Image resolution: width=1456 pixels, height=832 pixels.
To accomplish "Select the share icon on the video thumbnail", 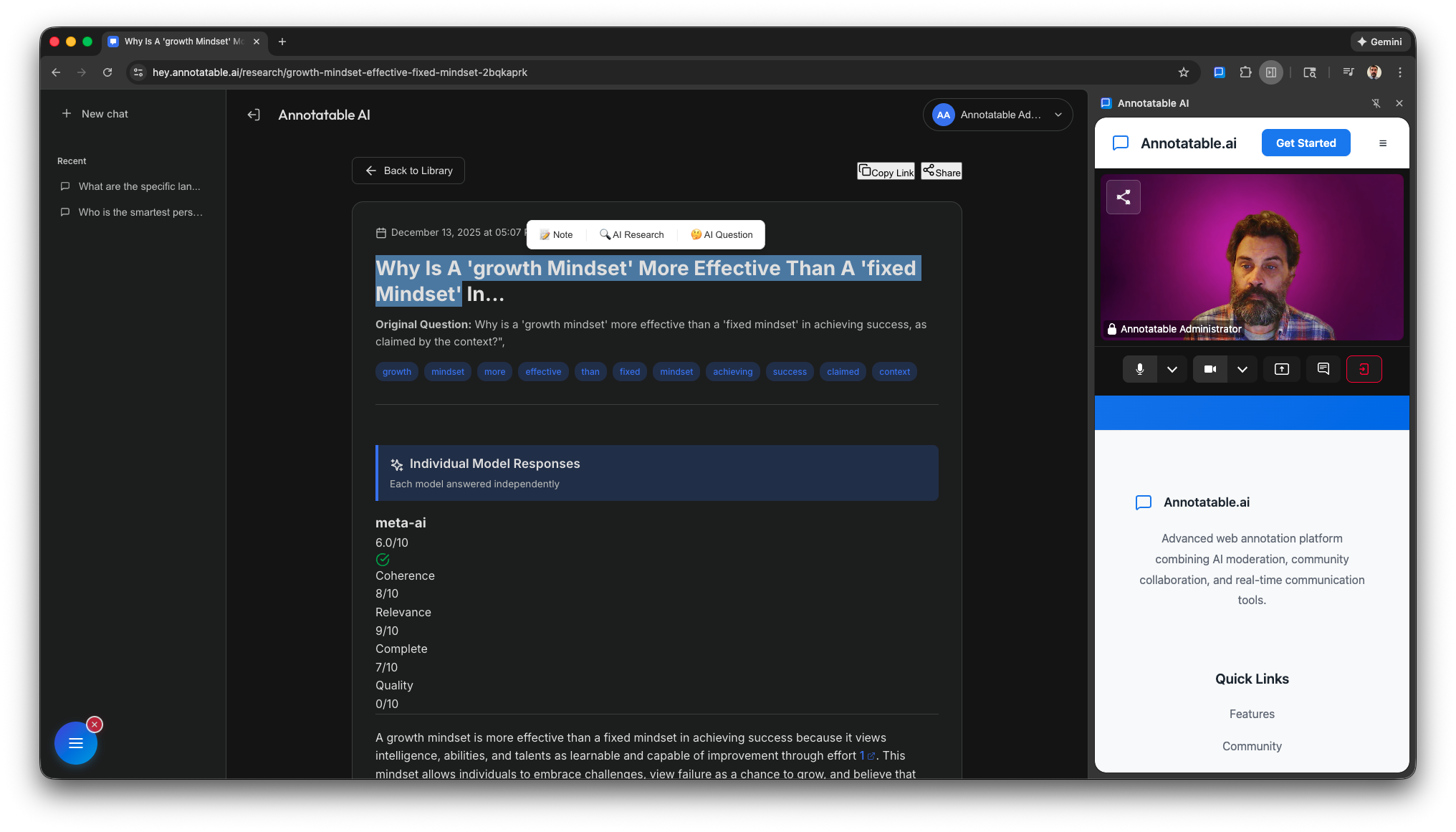I will 1123,196.
